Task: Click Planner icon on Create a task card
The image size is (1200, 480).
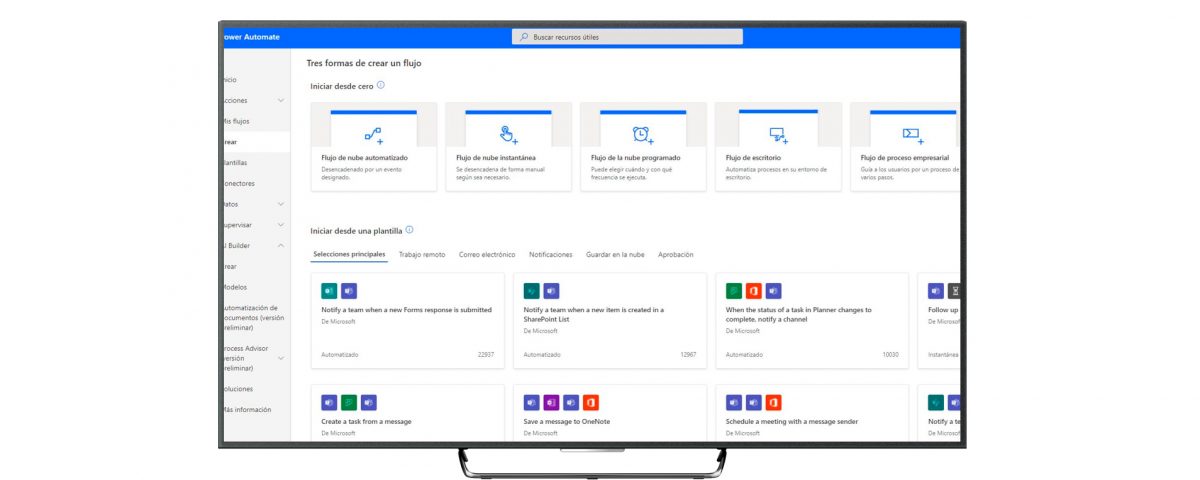Action: pos(349,402)
